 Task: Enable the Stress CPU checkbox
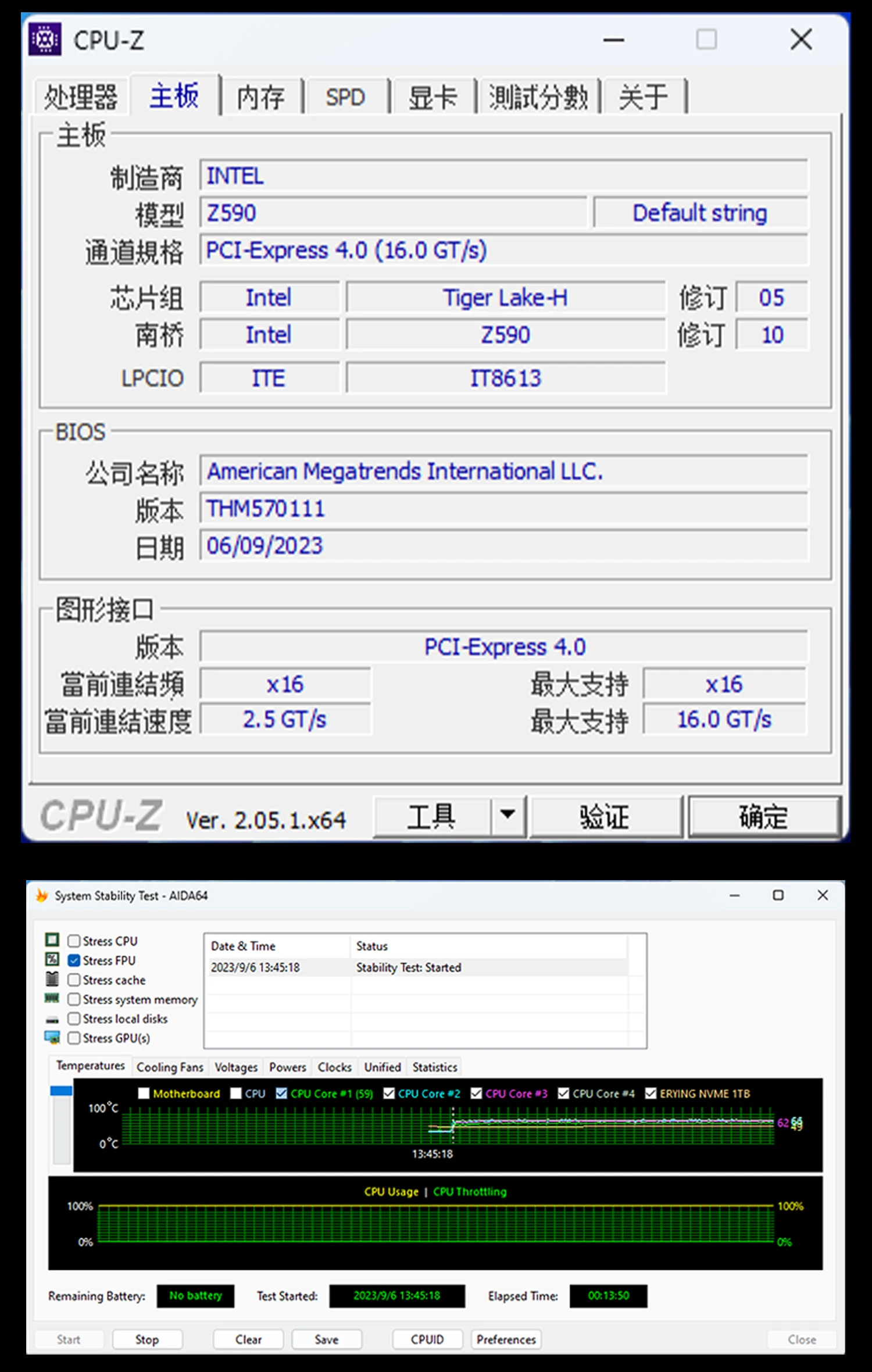tap(74, 941)
